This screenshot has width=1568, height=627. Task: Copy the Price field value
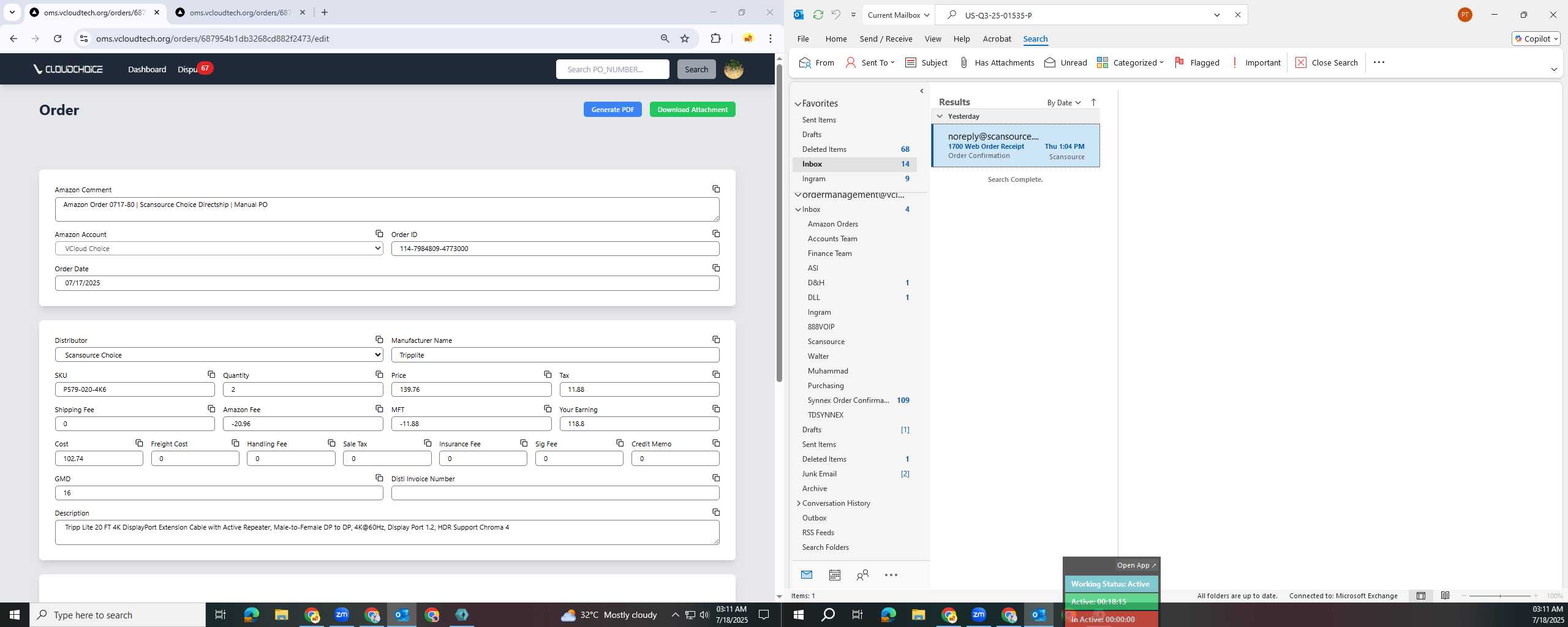(x=548, y=375)
